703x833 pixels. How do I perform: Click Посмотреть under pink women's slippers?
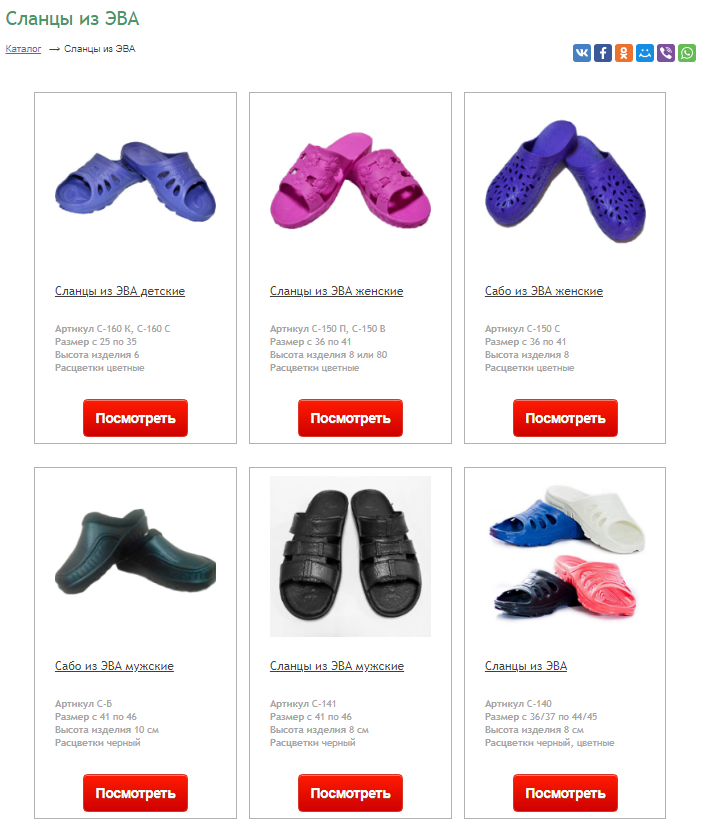[350, 418]
